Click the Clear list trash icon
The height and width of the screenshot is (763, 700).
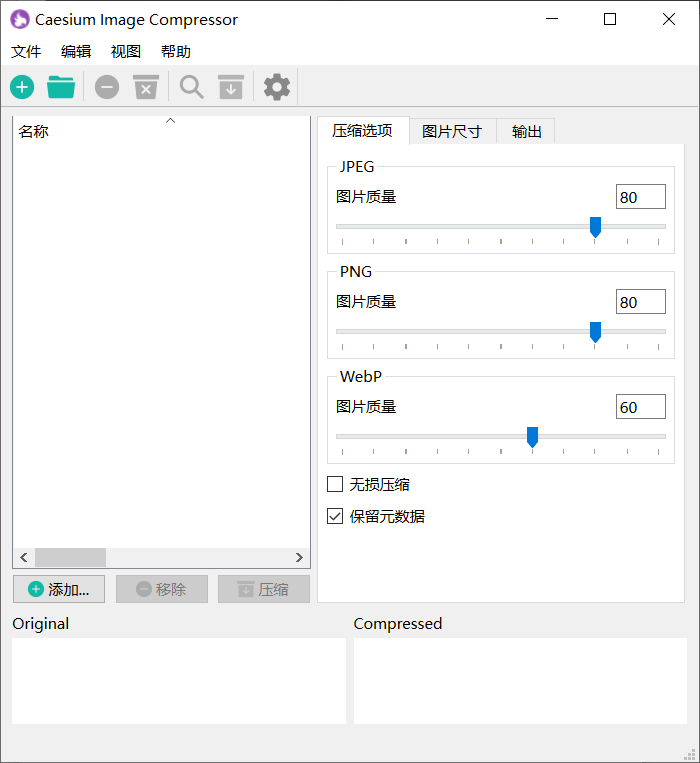(x=146, y=87)
